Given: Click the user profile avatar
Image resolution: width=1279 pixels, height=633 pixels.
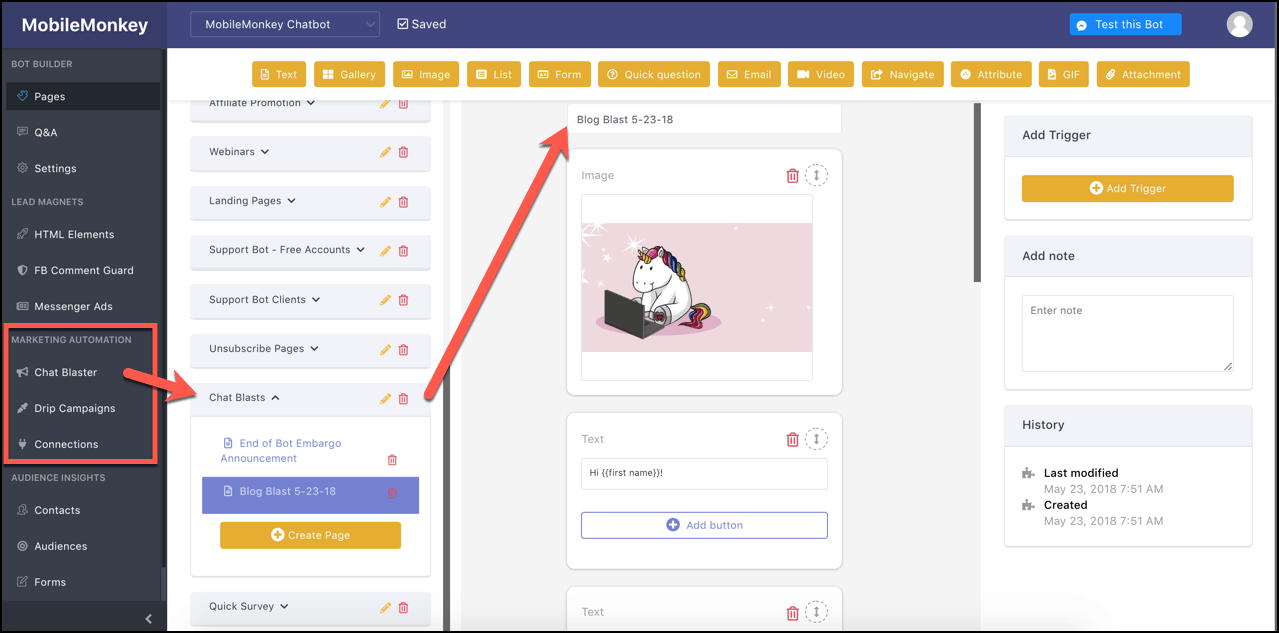Looking at the screenshot, I should [1239, 24].
